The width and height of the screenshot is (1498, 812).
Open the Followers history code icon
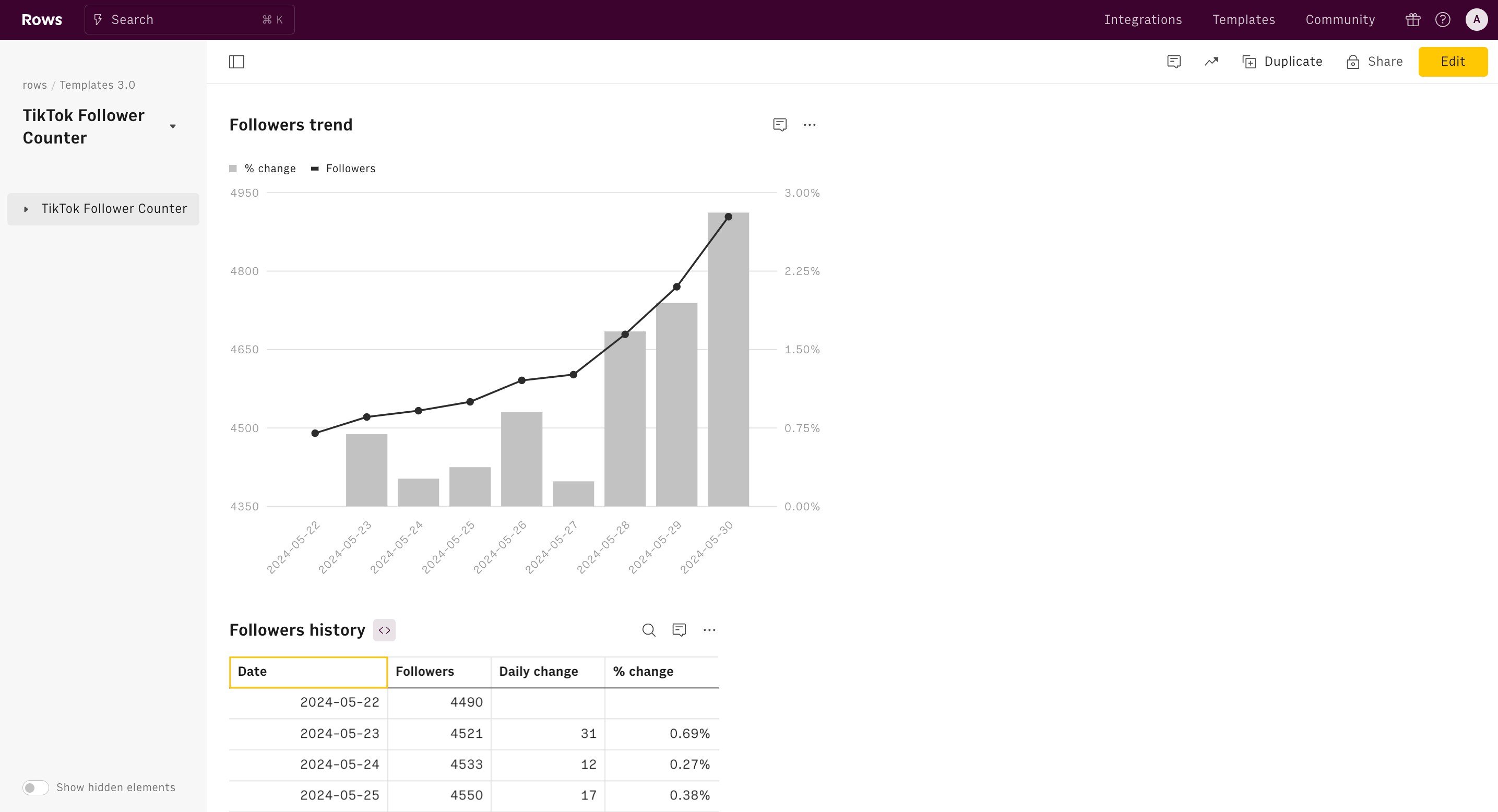[x=384, y=630]
